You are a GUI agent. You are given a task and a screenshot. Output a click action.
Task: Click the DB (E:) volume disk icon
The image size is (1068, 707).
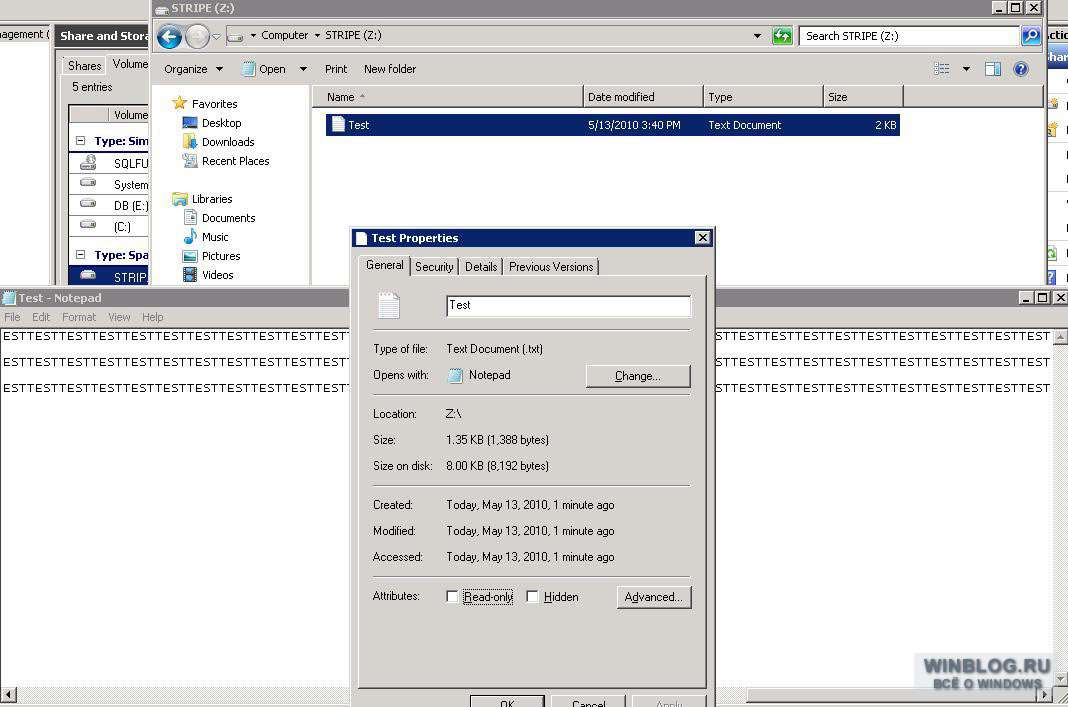88,203
